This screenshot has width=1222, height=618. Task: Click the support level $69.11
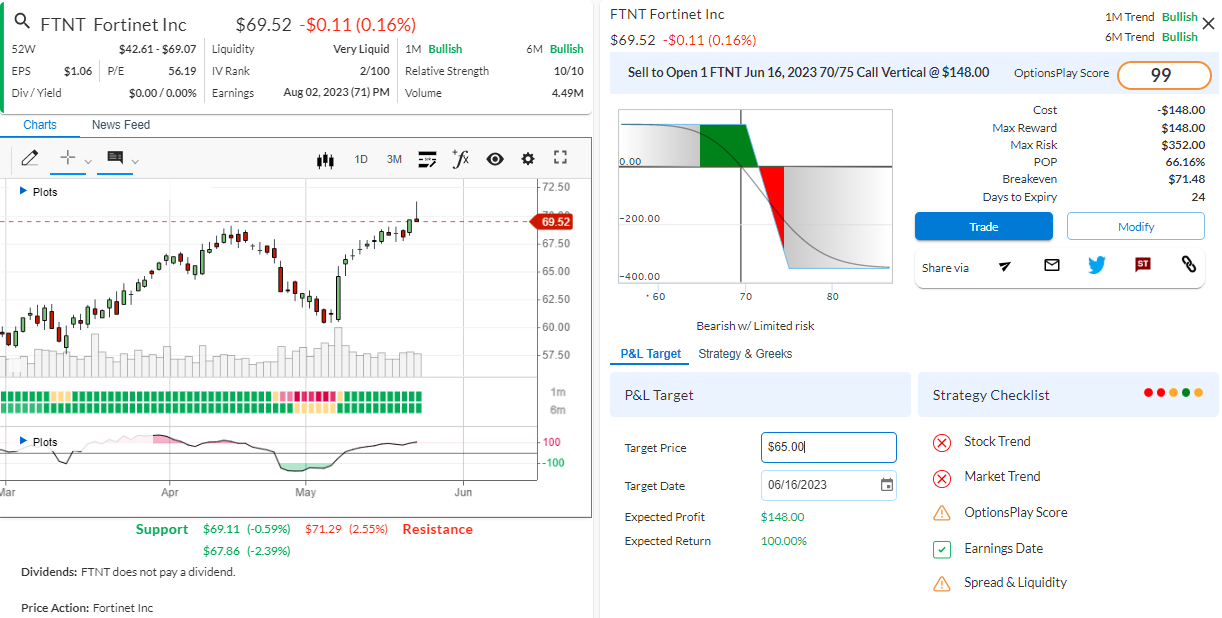click(x=221, y=529)
